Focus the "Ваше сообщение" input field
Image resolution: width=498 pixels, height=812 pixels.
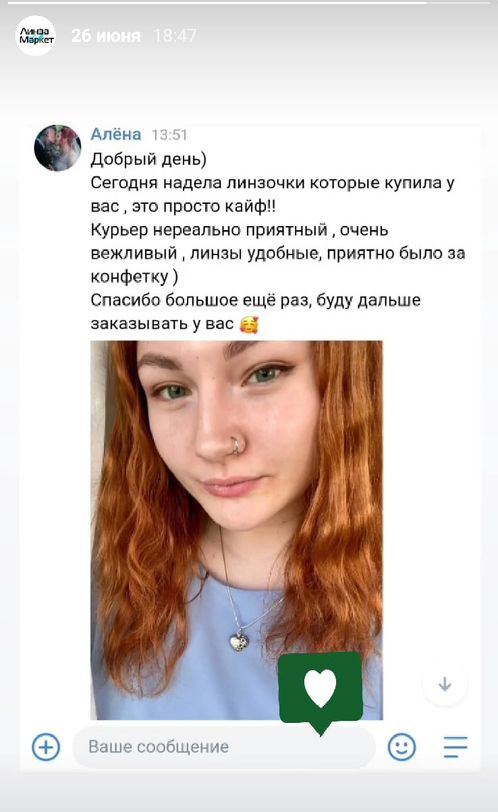pos(224,747)
